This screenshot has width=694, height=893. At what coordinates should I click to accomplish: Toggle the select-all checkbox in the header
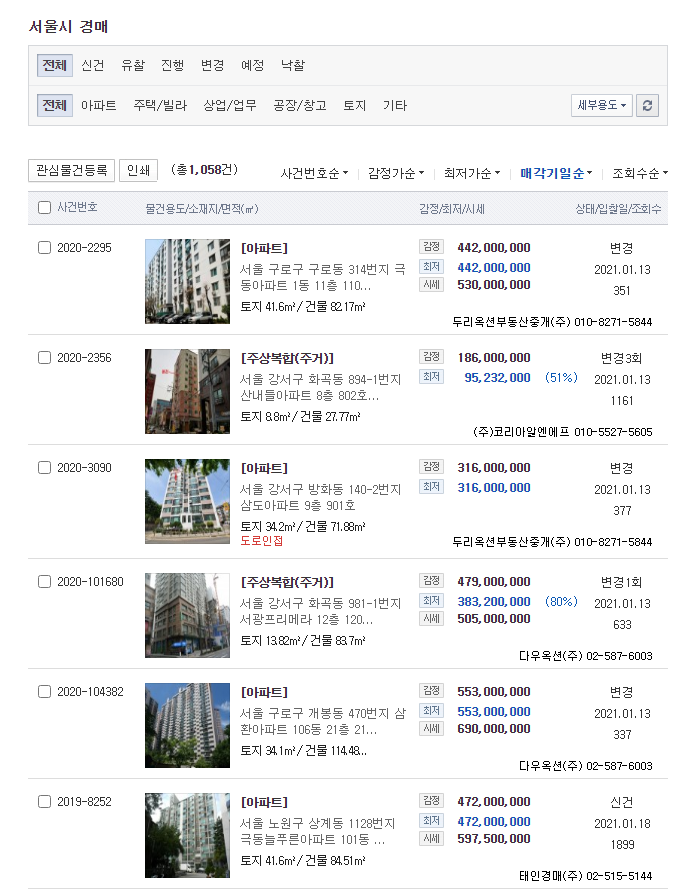pos(44,207)
